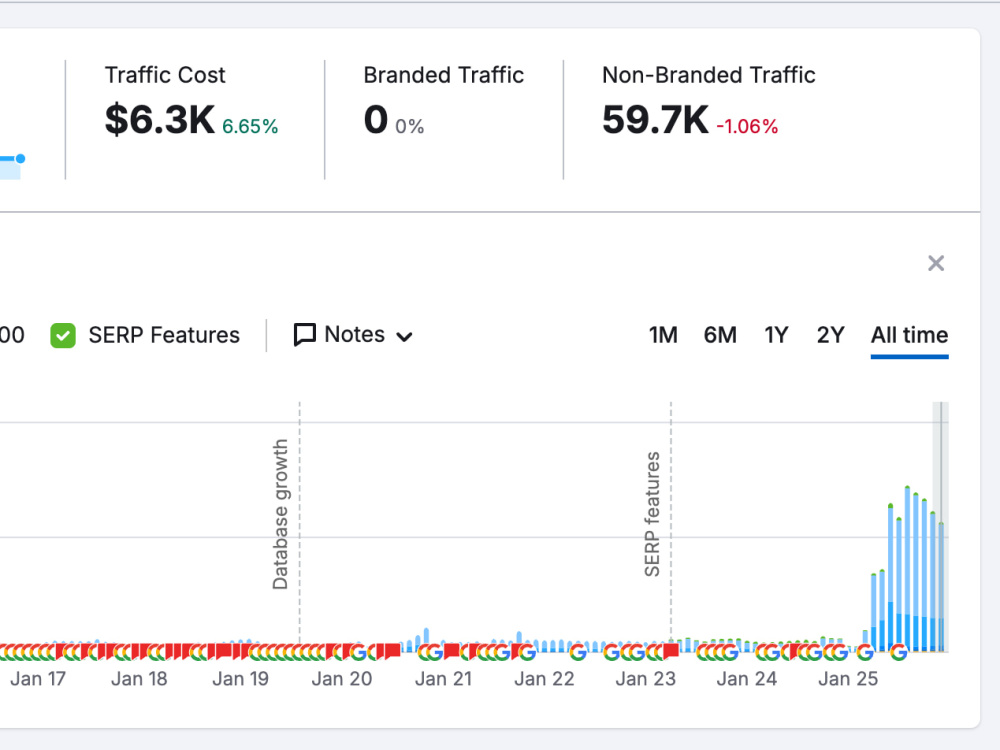1000x750 pixels.
Task: Click the Database growth note marker
Action: click(281, 514)
